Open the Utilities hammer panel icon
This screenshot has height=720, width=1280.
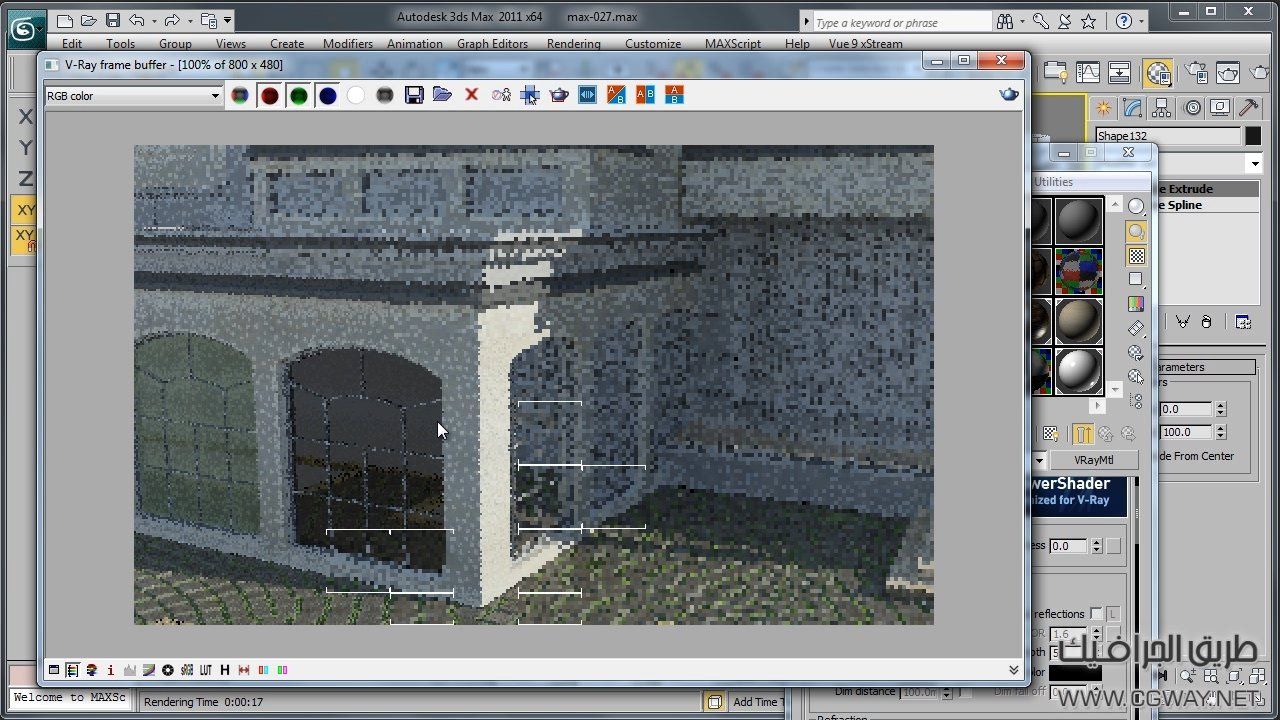(x=1248, y=108)
